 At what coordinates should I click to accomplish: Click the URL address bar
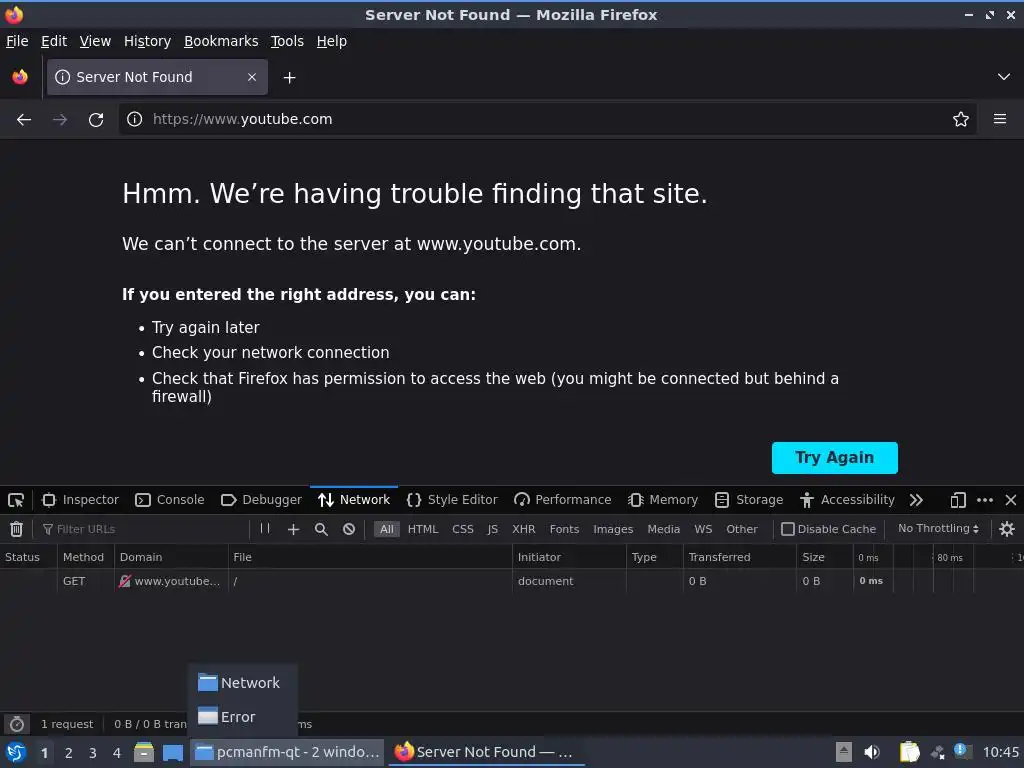click(547, 119)
